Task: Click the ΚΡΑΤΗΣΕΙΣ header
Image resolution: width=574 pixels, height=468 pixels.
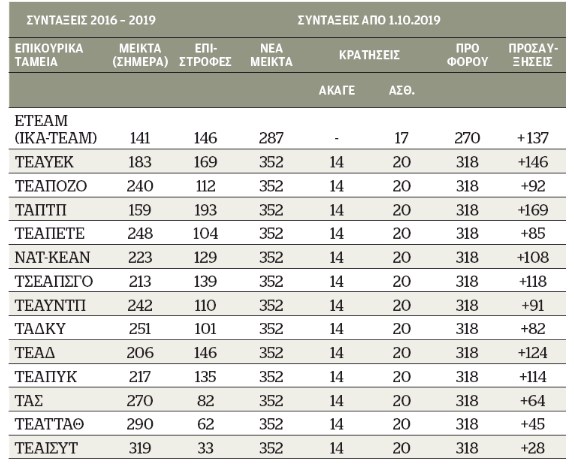Action: pos(369,55)
